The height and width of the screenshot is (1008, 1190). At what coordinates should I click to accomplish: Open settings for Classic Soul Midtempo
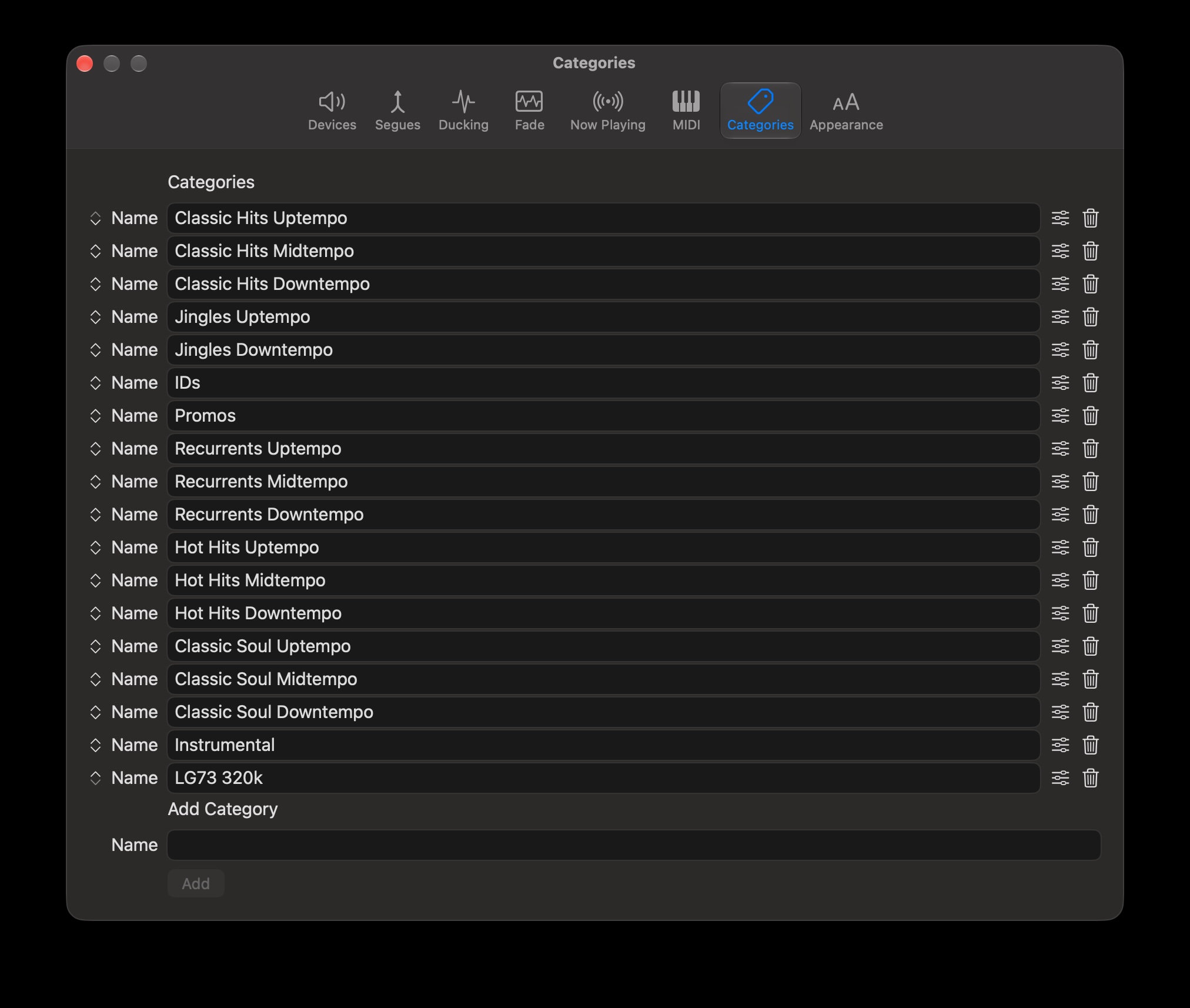(1060, 679)
